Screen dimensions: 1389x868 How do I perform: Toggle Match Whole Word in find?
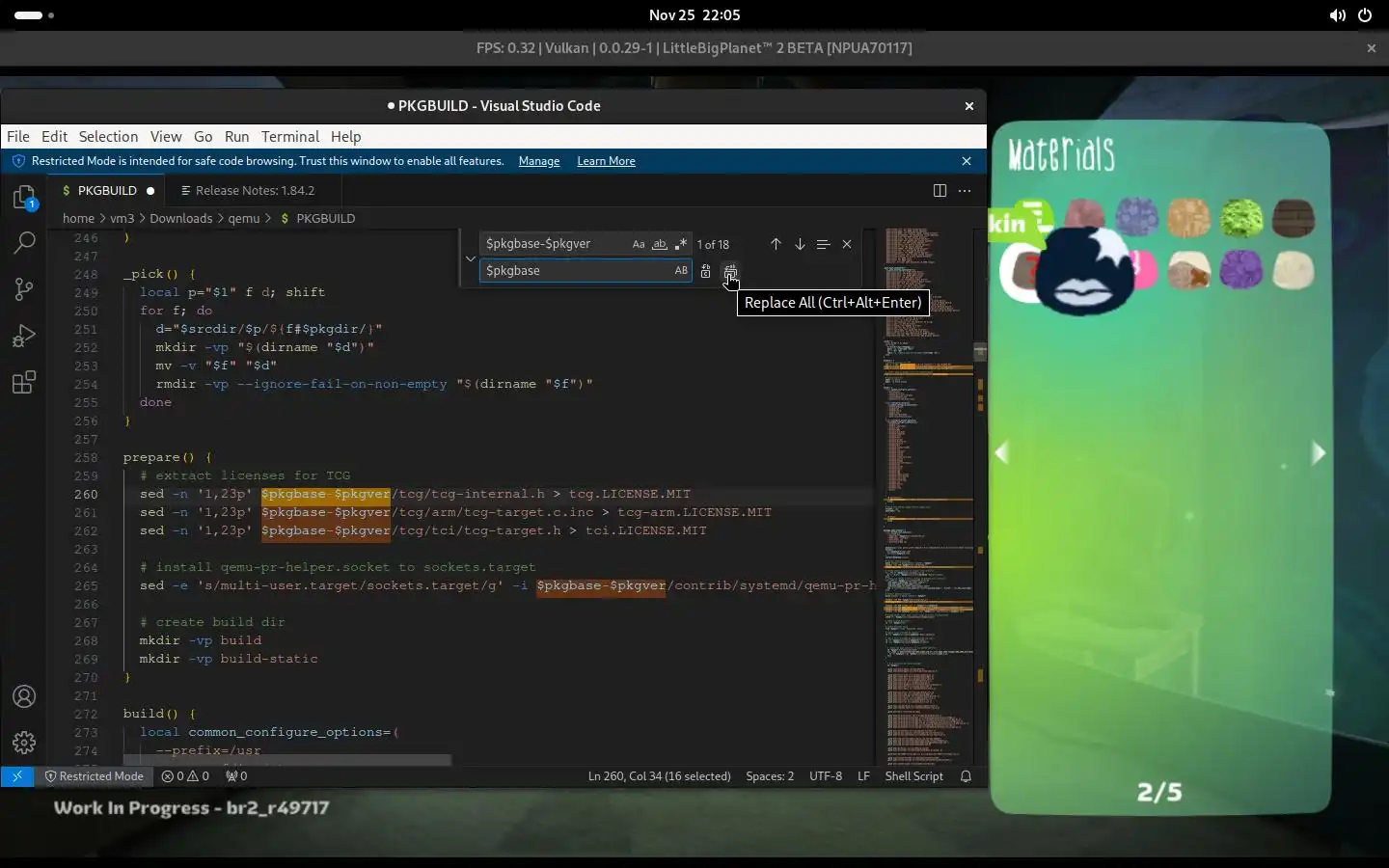point(660,244)
